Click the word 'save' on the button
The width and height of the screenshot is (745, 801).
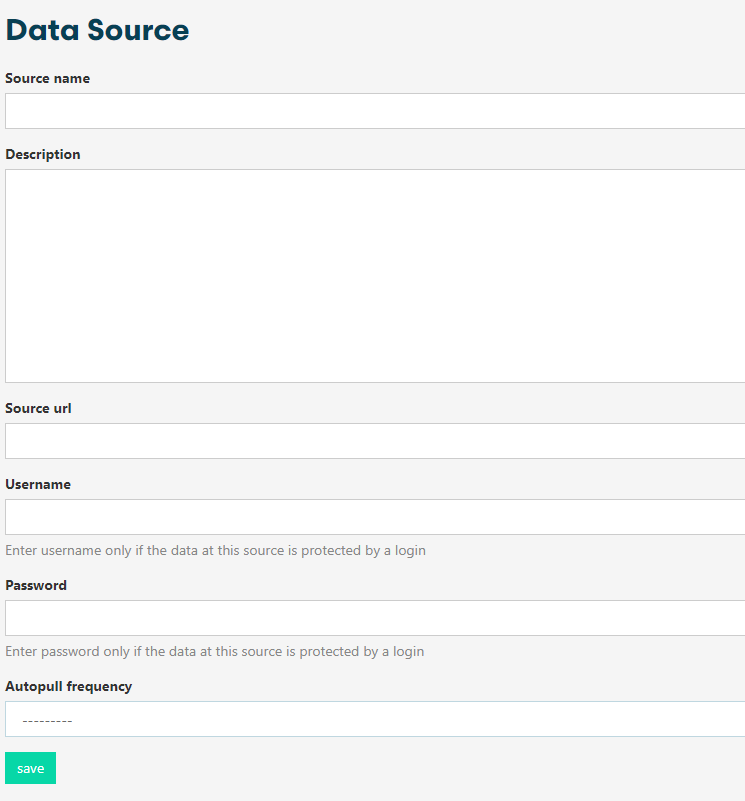coord(30,768)
